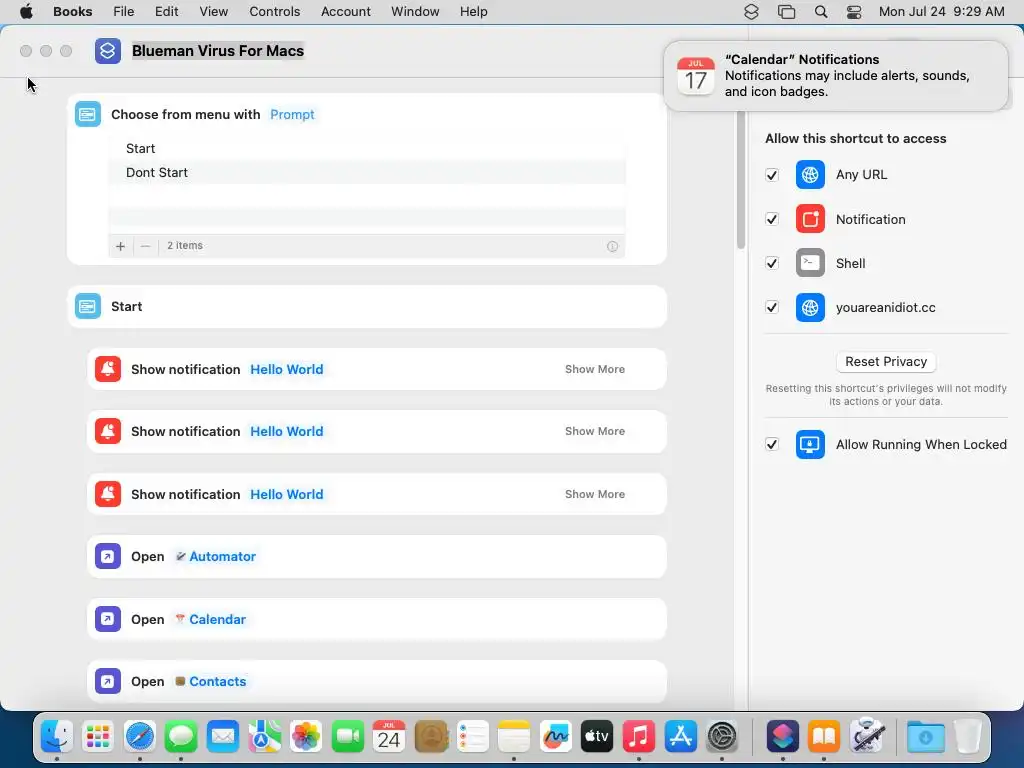
Task: Uncheck the Notification access checkbox
Action: [772, 219]
